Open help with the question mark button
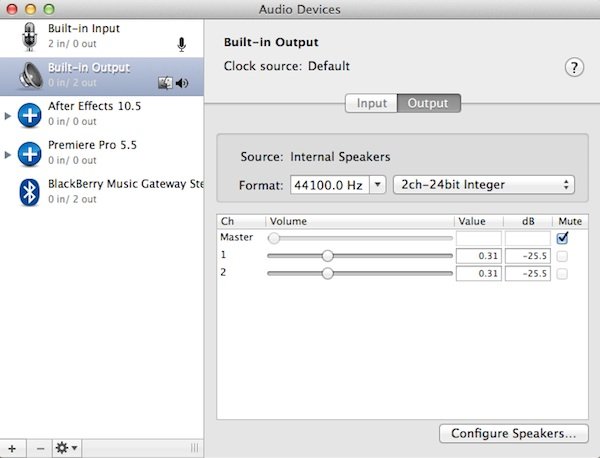This screenshot has width=600, height=458. click(574, 67)
